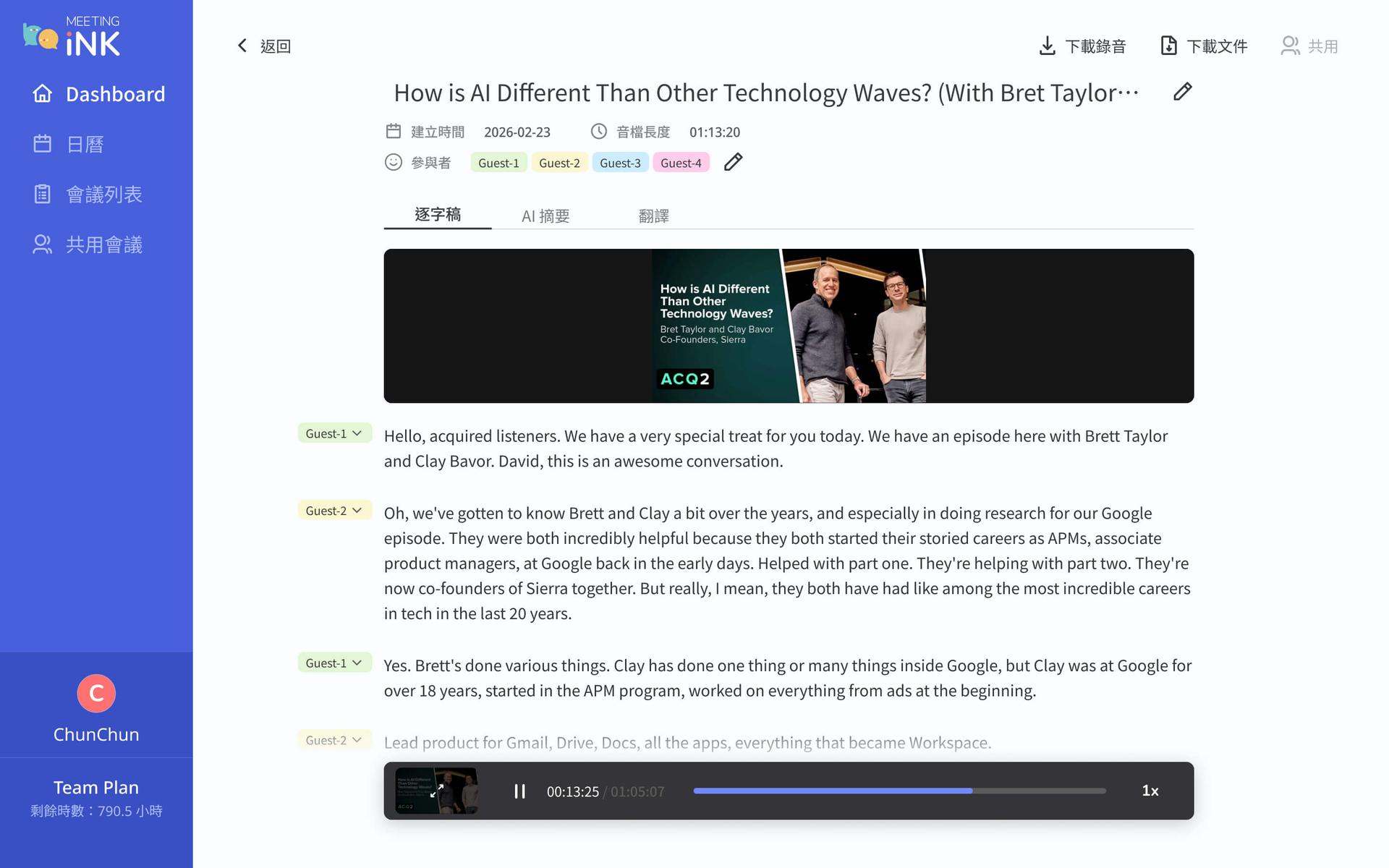Click the share (共用) people icon
Viewport: 1389px width, 868px height.
coord(1290,46)
